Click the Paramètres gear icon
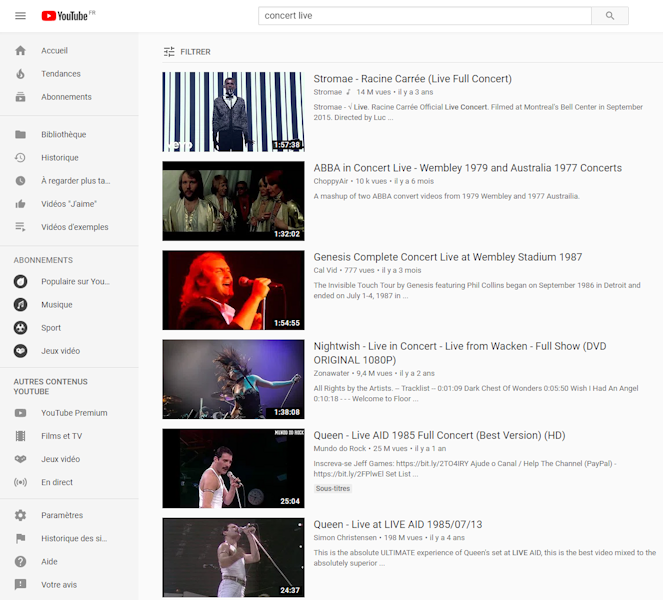 (20, 515)
